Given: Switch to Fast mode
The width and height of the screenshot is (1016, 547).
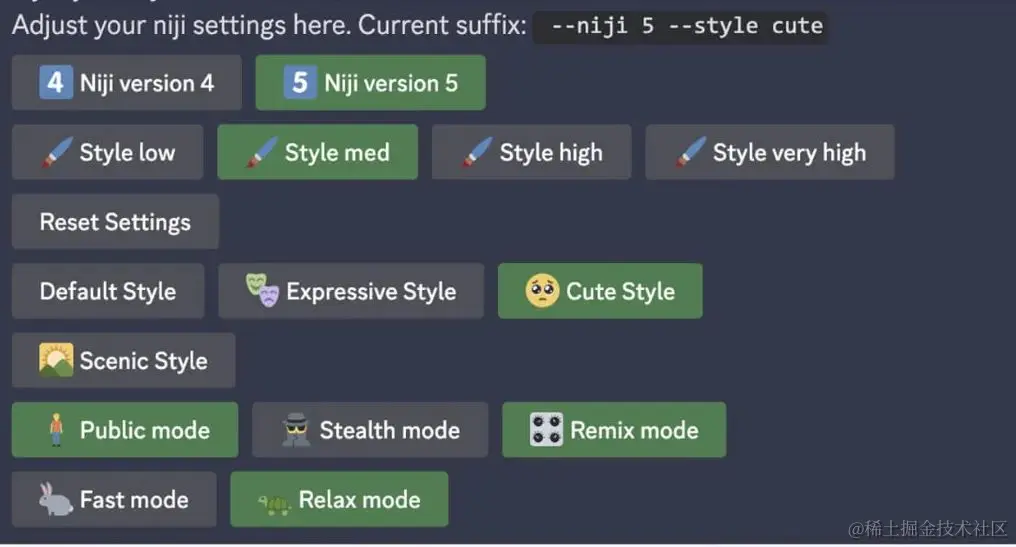Looking at the screenshot, I should point(114,499).
